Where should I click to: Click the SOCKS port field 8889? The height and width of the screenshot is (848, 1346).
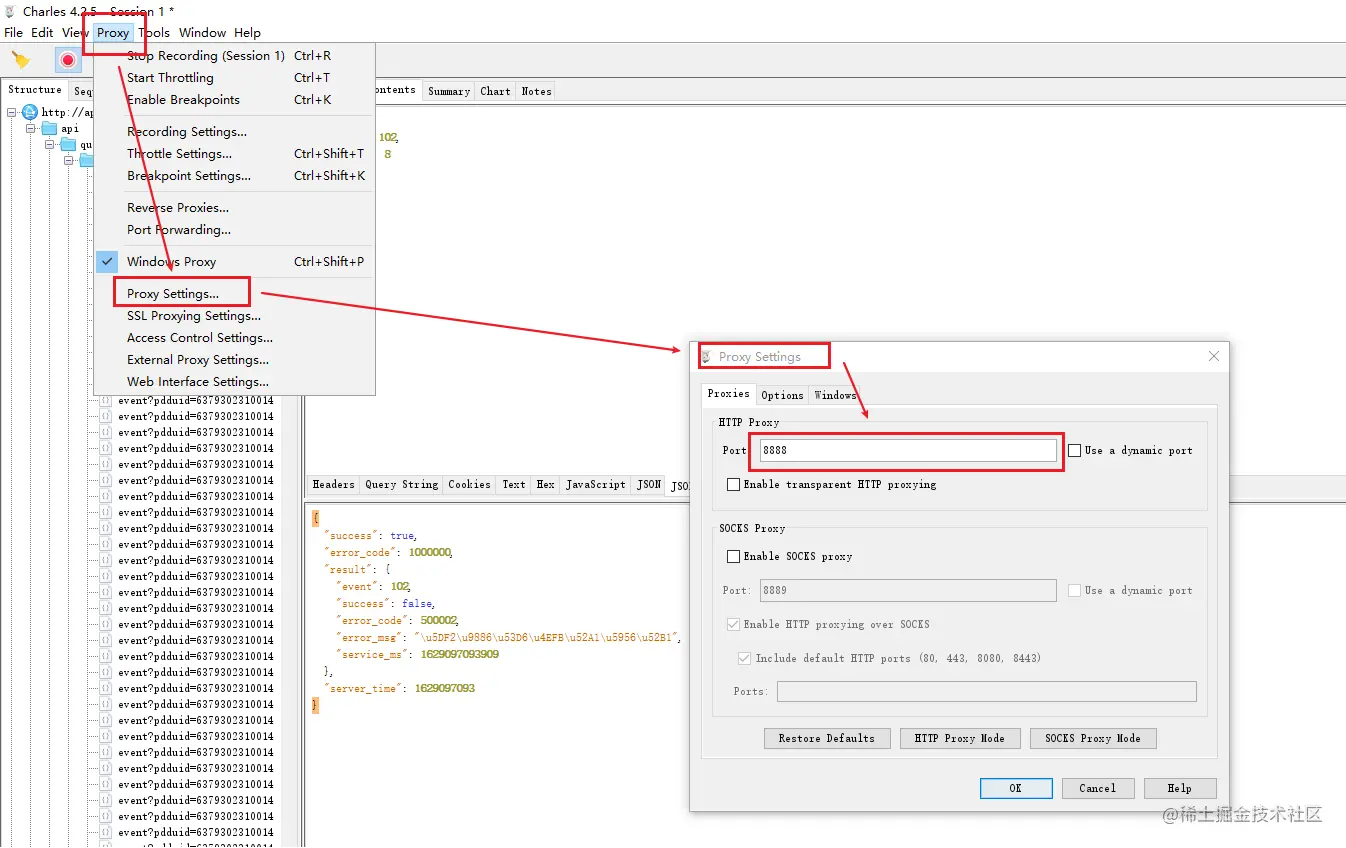[908, 591]
